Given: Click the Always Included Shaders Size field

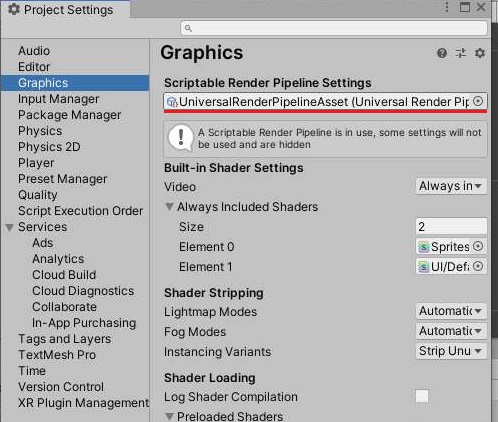Looking at the screenshot, I should pyautogui.click(x=451, y=227).
